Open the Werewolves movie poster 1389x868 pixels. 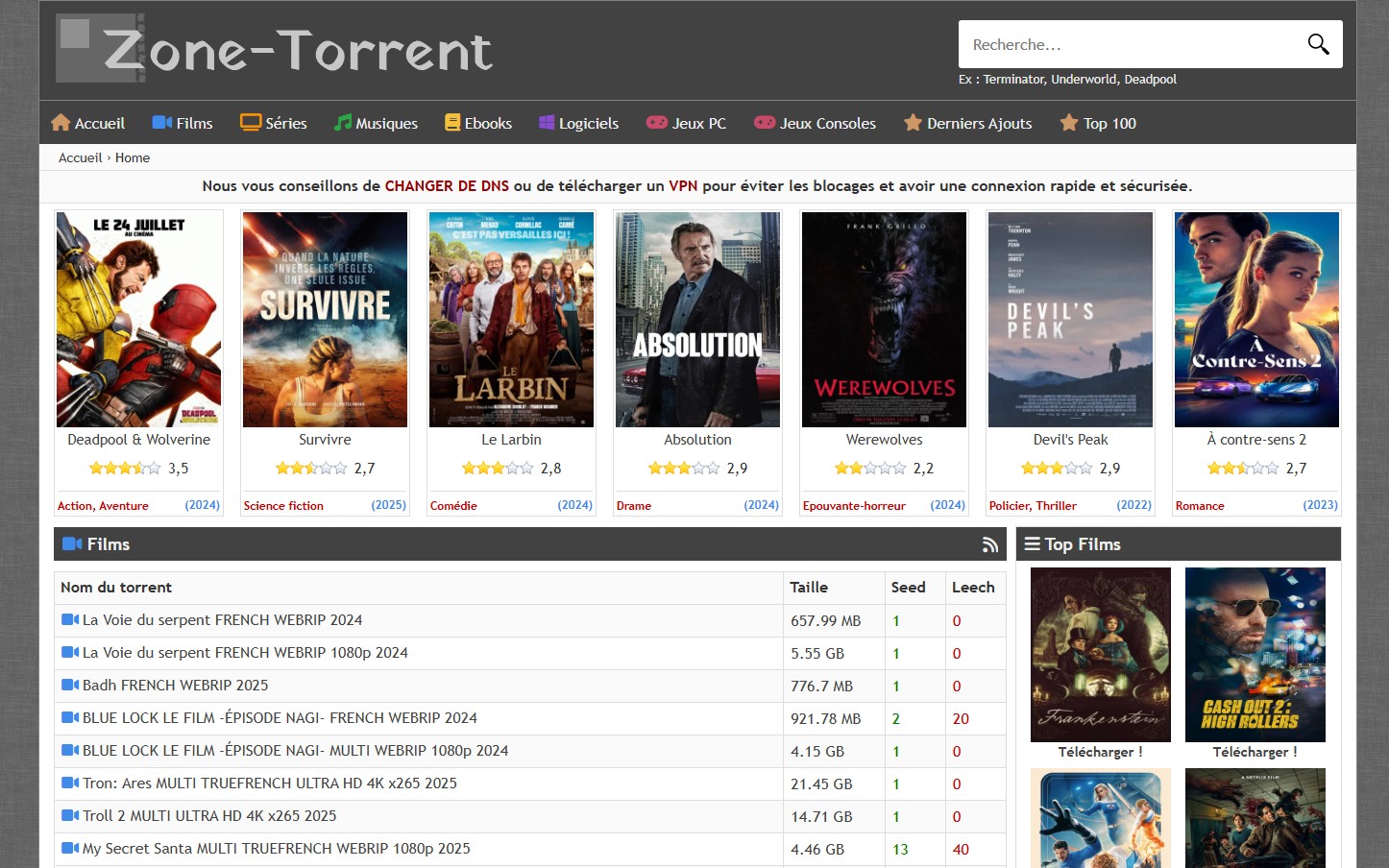pyautogui.click(x=884, y=320)
